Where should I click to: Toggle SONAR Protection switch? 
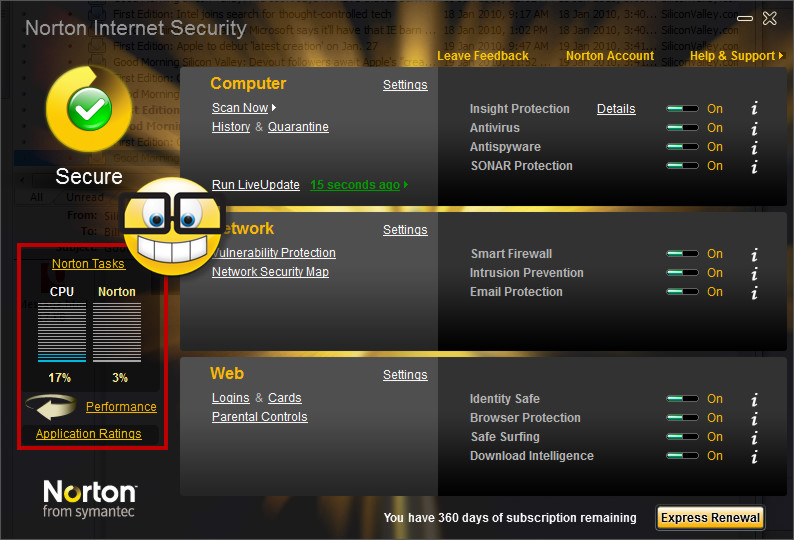click(682, 166)
